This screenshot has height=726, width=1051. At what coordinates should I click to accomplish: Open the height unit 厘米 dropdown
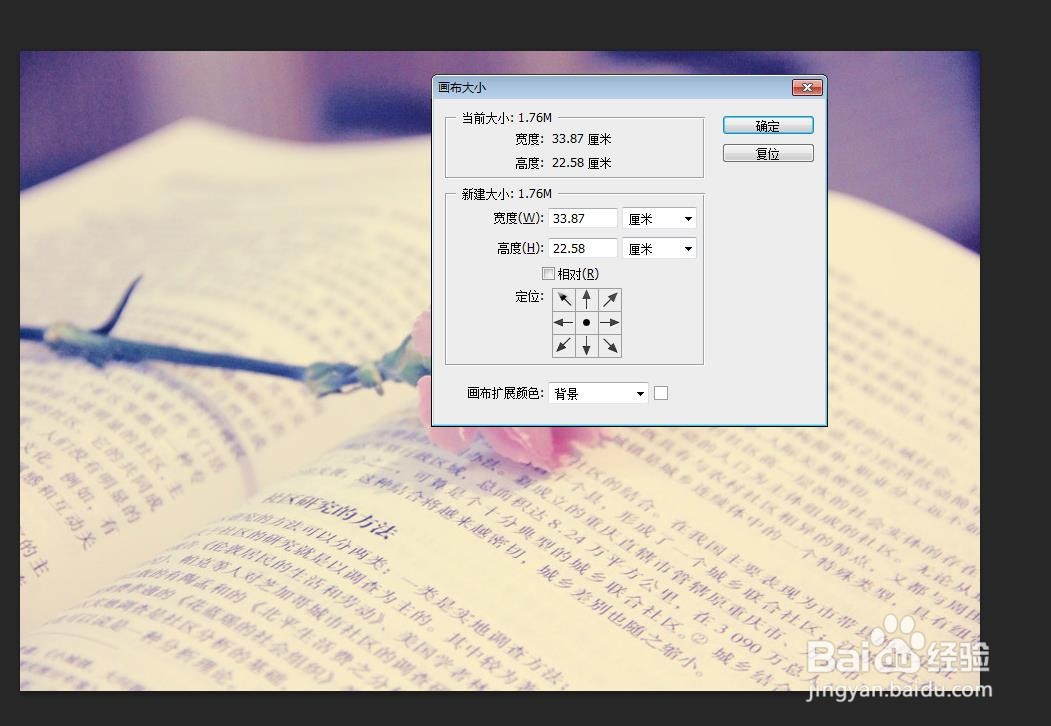pyautogui.click(x=660, y=249)
